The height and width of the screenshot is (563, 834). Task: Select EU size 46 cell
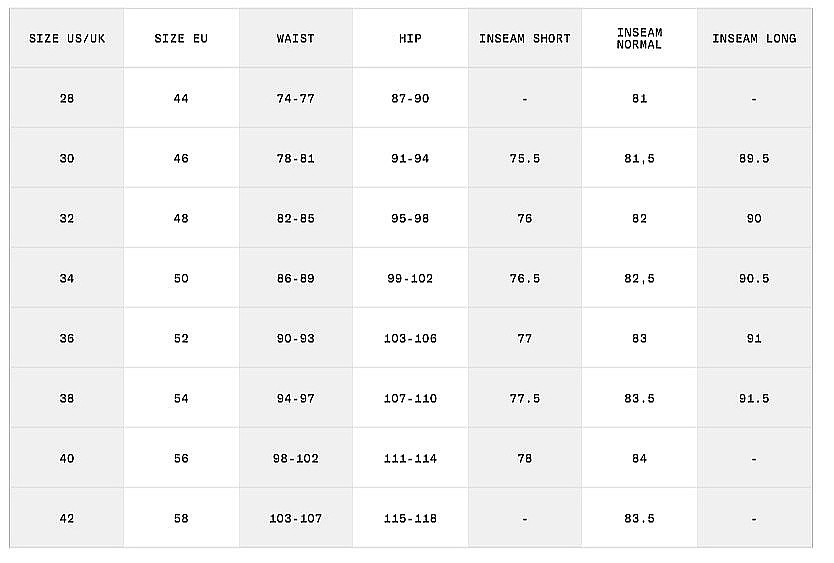coord(181,159)
